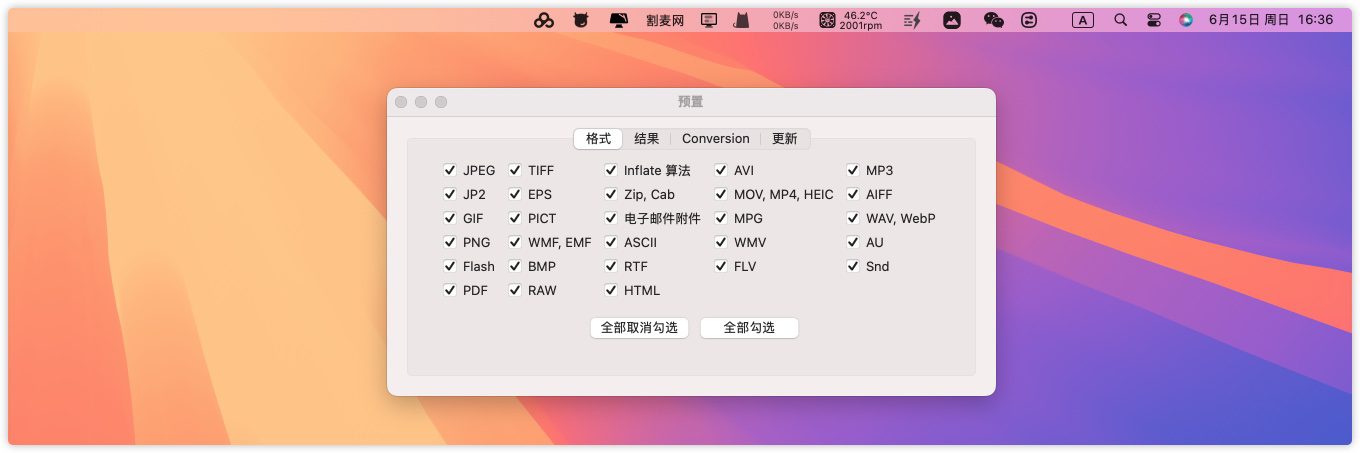Viewport: 1360px width, 453px height.
Task: Click the 全部取消勾选 button
Action: pyautogui.click(x=639, y=328)
